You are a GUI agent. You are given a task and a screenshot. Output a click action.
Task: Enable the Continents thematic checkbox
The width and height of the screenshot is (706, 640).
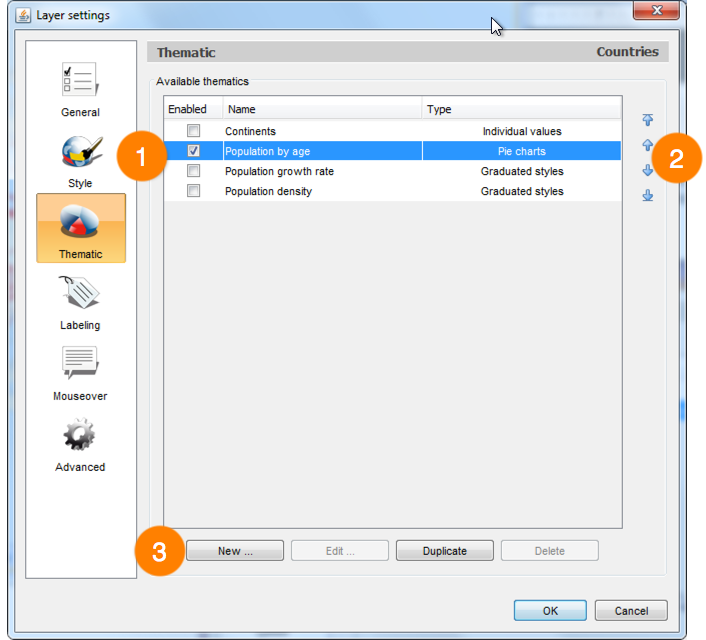click(194, 131)
